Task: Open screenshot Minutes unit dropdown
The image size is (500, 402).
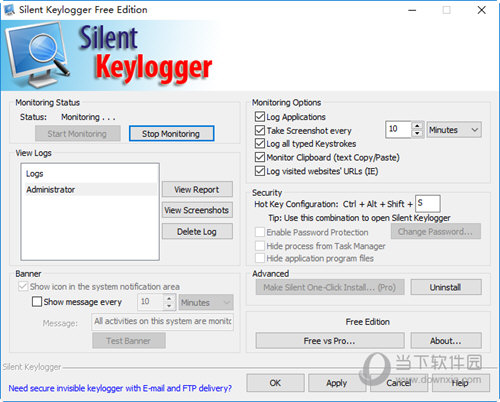Action: [454, 130]
